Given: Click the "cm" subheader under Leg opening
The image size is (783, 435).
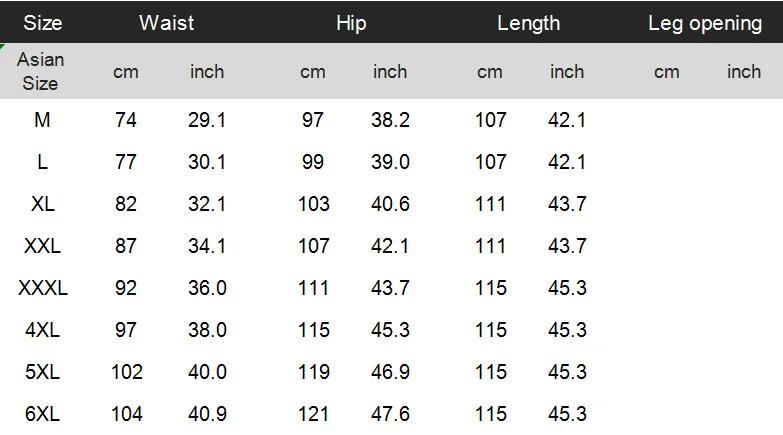Looking at the screenshot, I should click(x=667, y=72).
